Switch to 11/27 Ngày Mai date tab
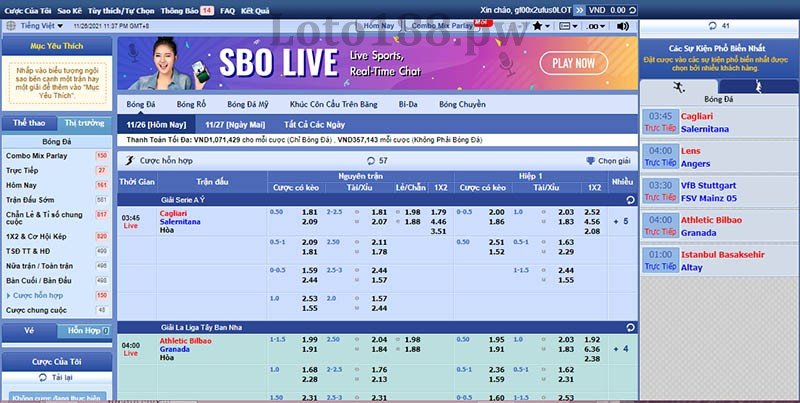The image size is (800, 403). coord(227,124)
